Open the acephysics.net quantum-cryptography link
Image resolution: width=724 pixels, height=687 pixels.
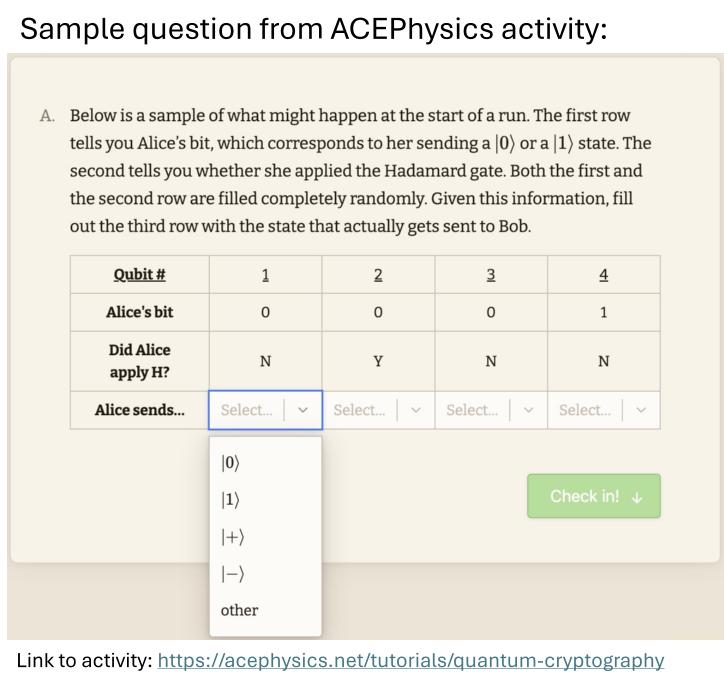point(410,661)
